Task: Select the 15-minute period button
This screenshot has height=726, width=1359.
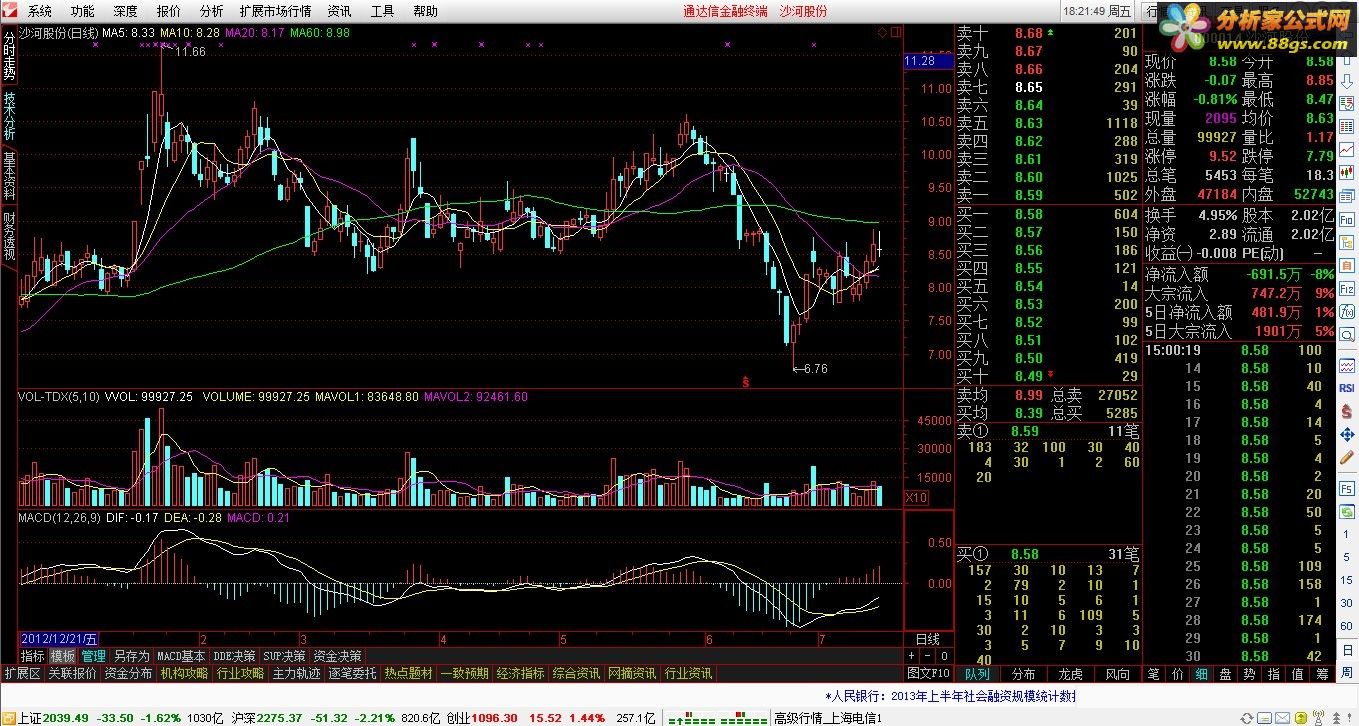Action: [1347, 580]
